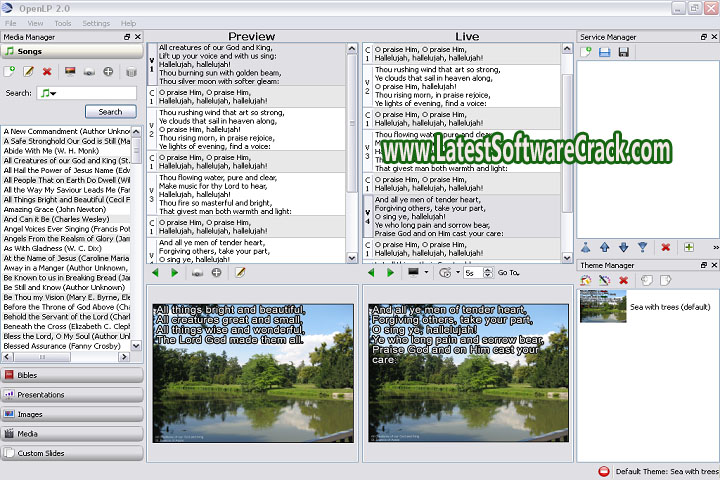Add preview item to service
Viewport: 720px width, 480px height.
coord(216,272)
